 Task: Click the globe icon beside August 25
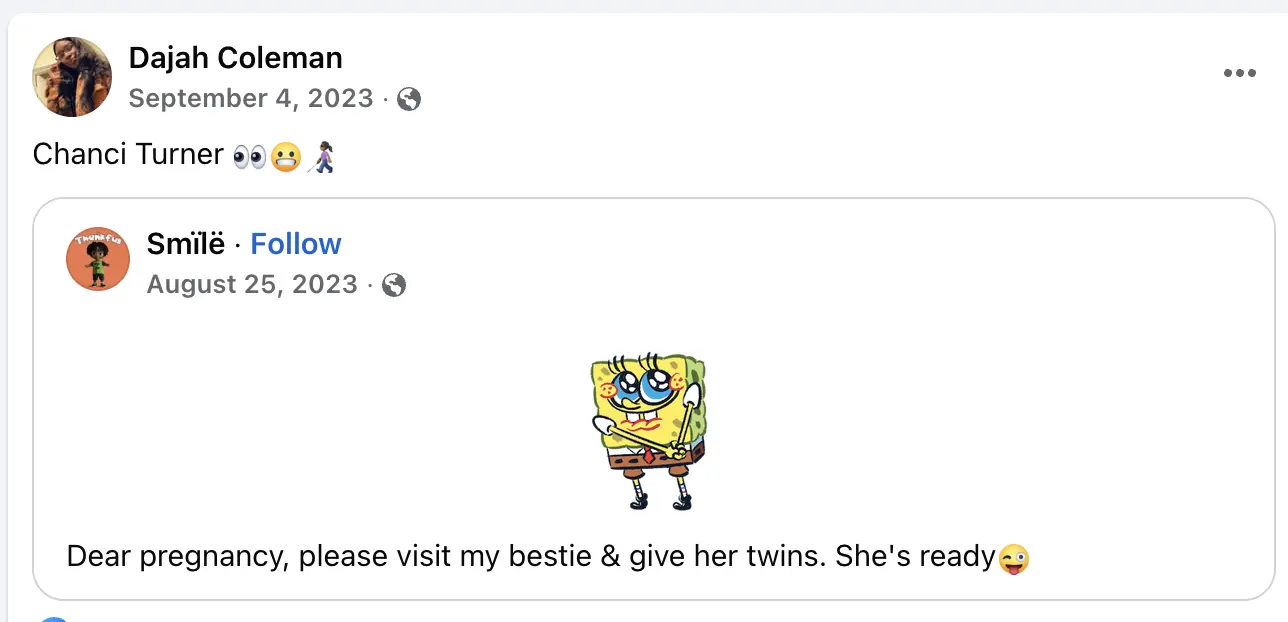(394, 286)
